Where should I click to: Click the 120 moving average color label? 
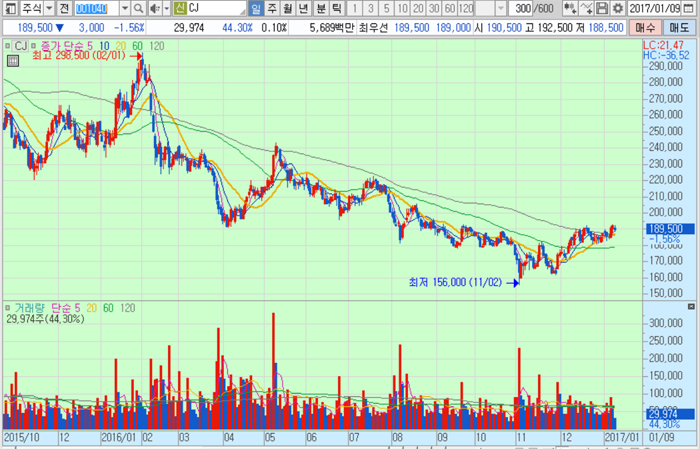coord(157,46)
